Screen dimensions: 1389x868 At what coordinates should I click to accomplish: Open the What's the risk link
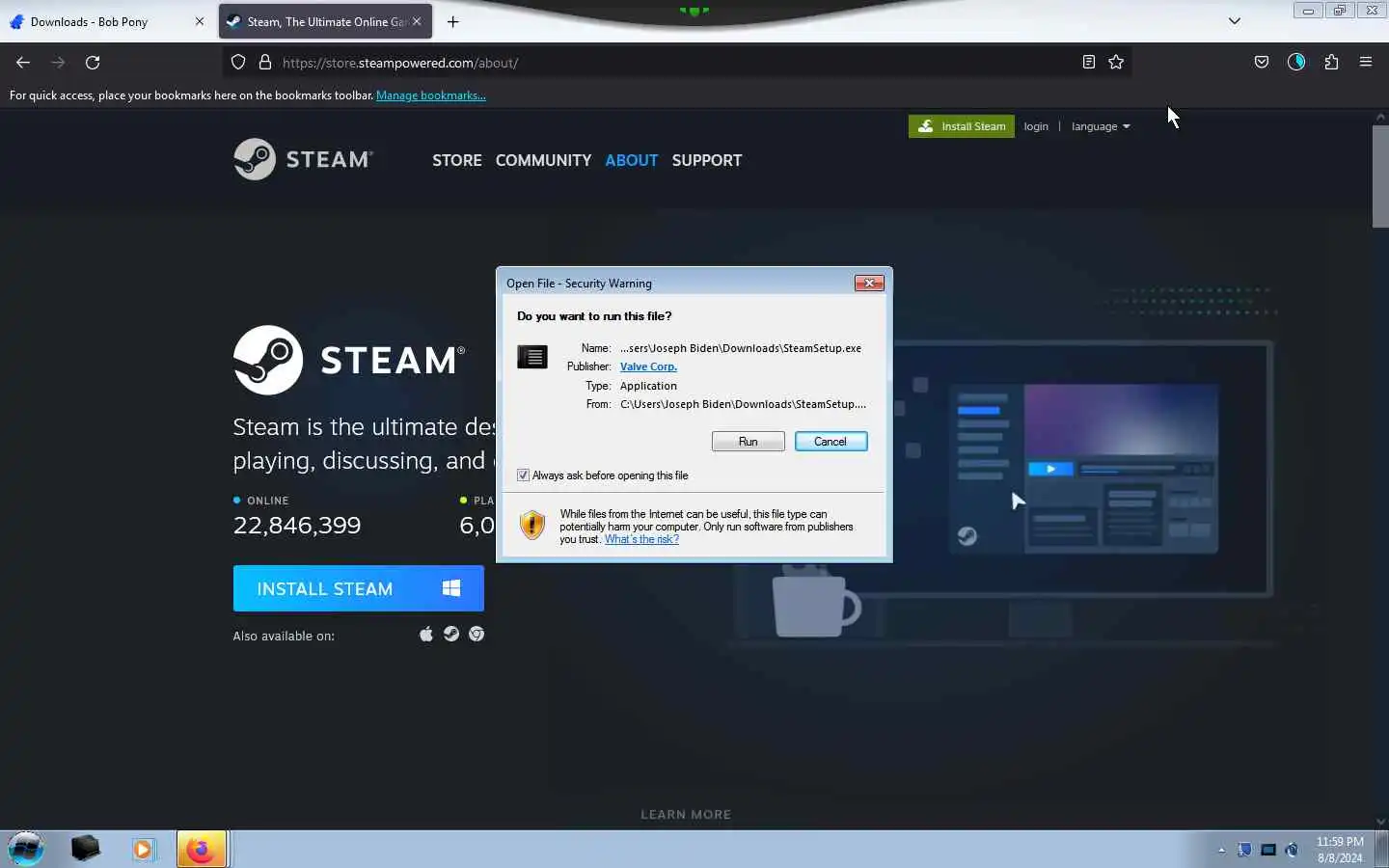pos(641,539)
